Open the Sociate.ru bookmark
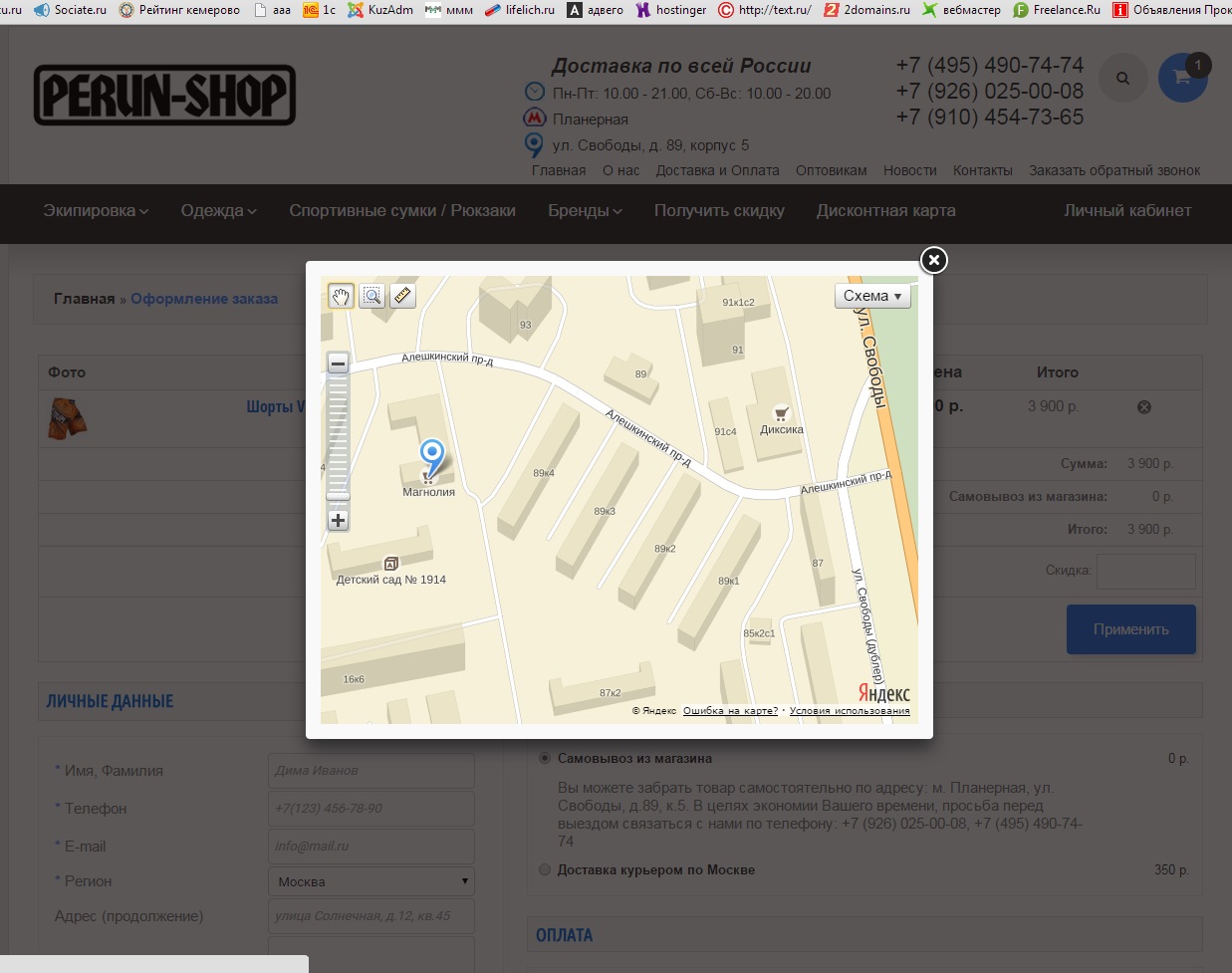Image resolution: width=1232 pixels, height=973 pixels. 70,10
